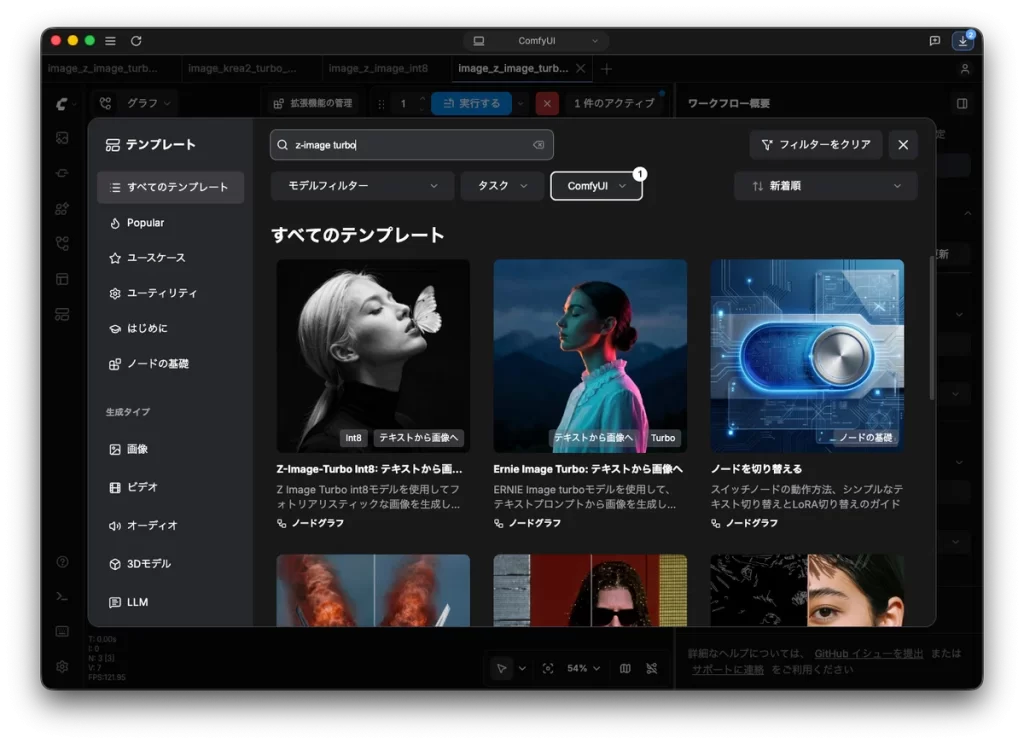Viewport: 1024px width, 744px height.
Task: Toggle link visibility icon in canvas toolbar
Action: click(x=652, y=668)
